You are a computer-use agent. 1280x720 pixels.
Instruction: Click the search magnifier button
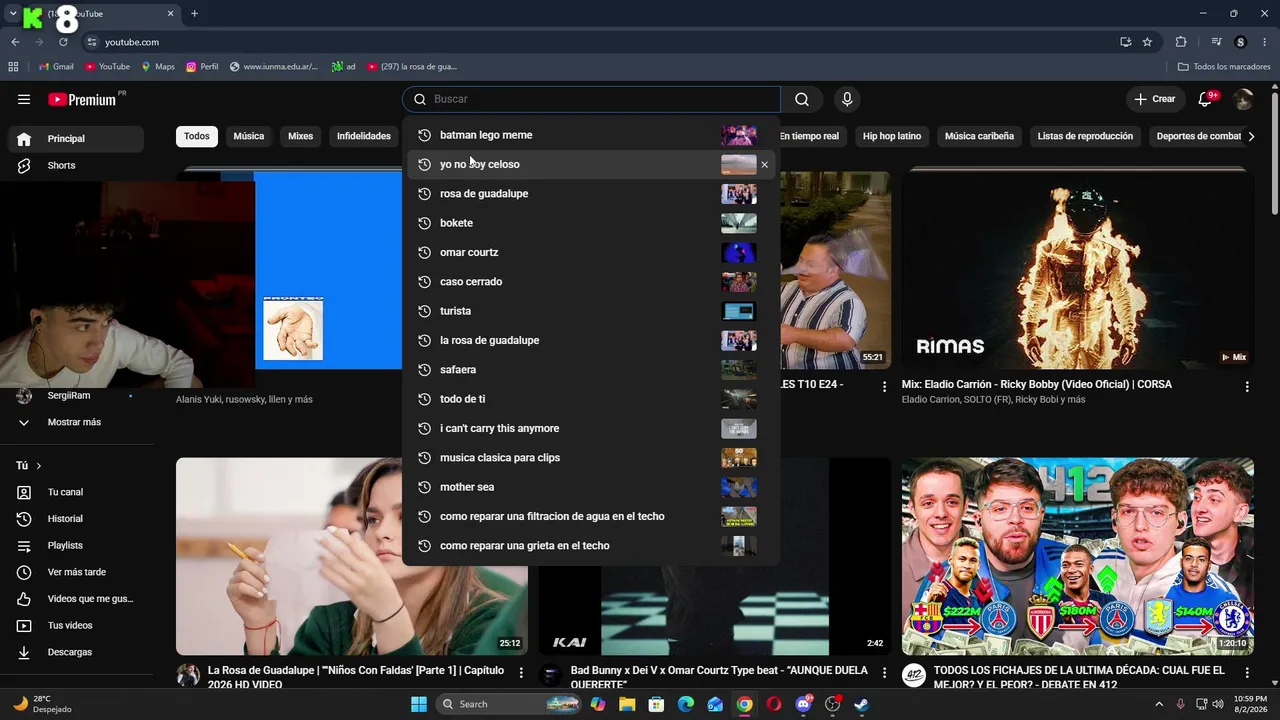tap(802, 99)
